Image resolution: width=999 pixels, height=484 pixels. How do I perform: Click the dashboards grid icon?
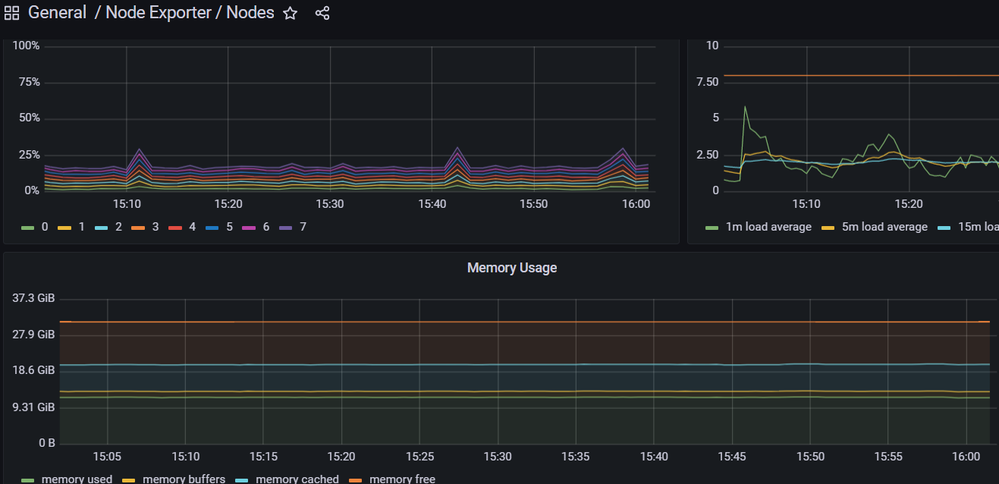coord(12,14)
